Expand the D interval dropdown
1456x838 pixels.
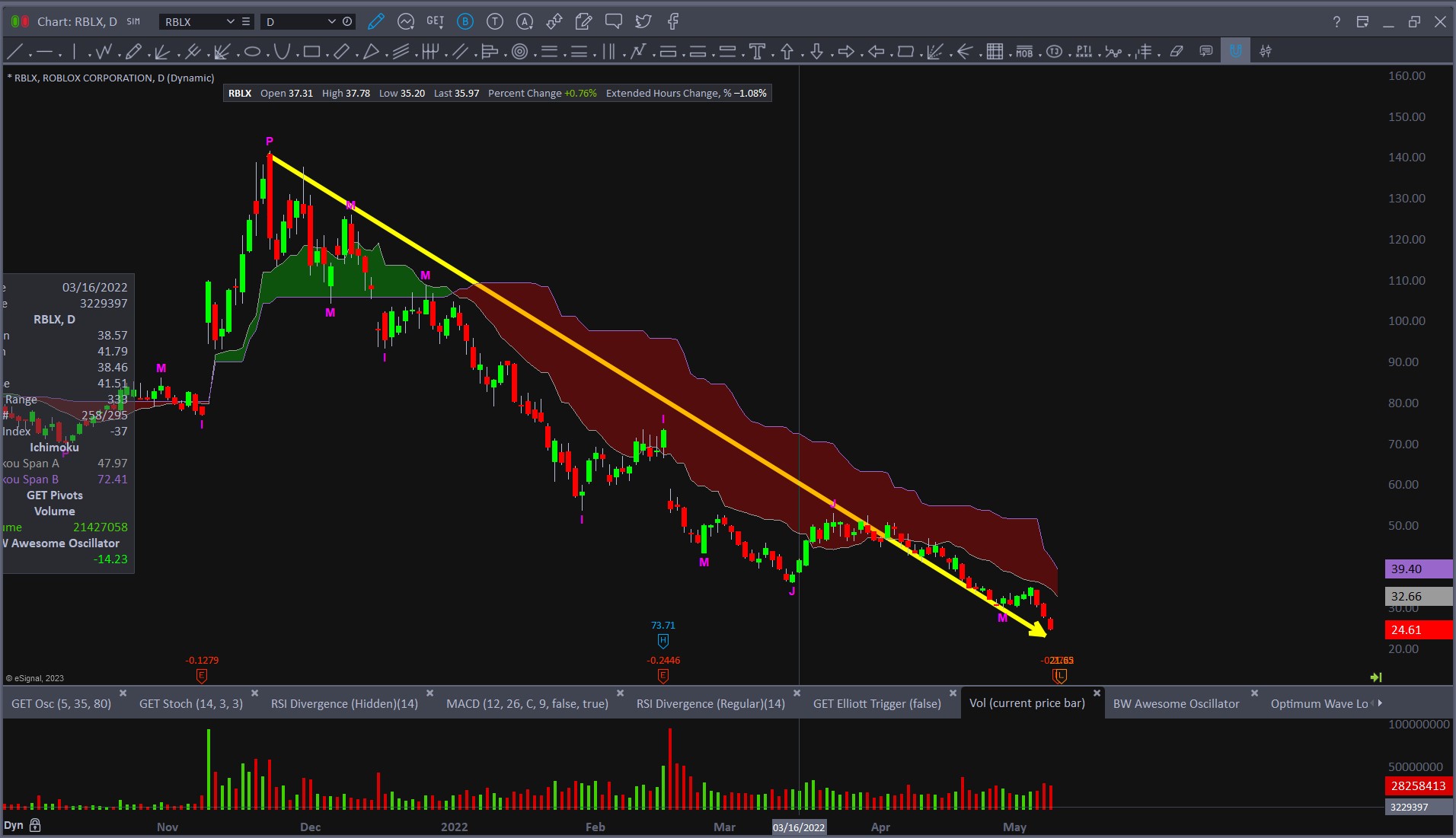pos(331,22)
